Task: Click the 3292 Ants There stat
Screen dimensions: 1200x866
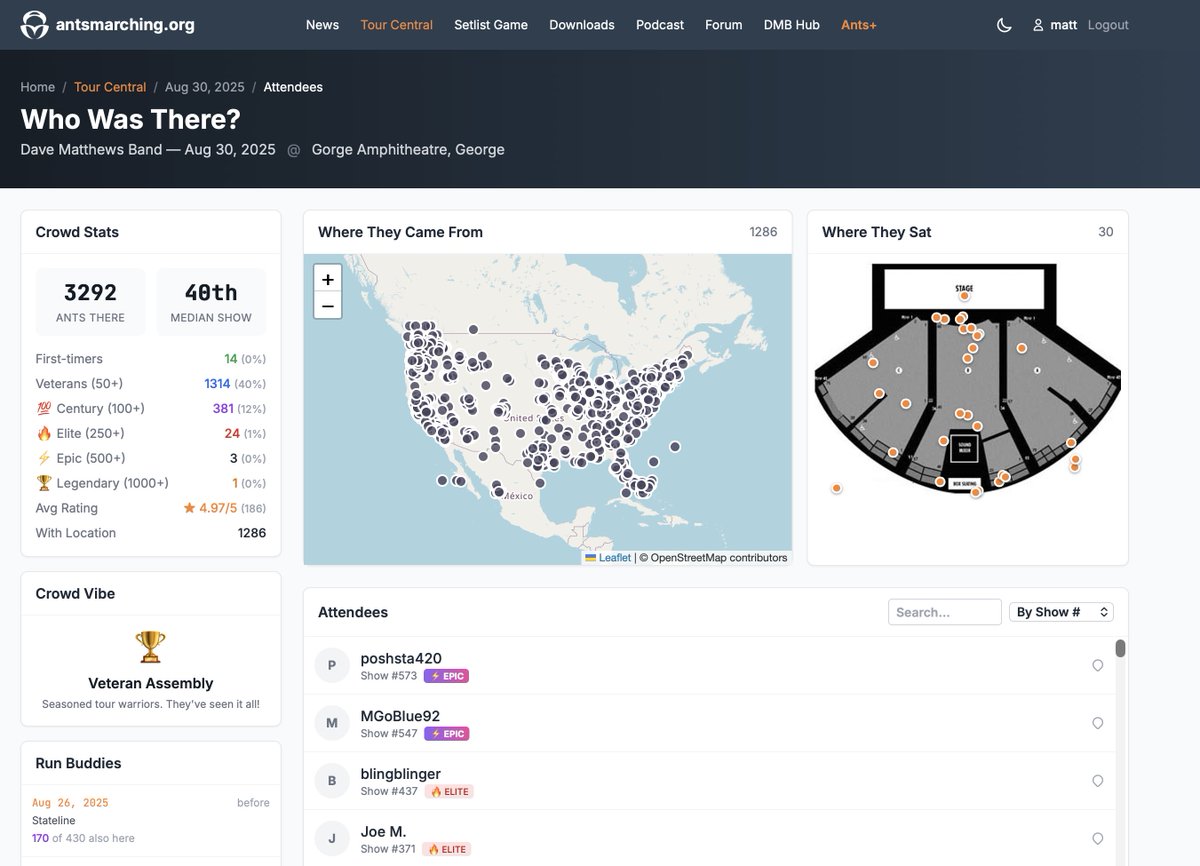Action: (x=90, y=302)
